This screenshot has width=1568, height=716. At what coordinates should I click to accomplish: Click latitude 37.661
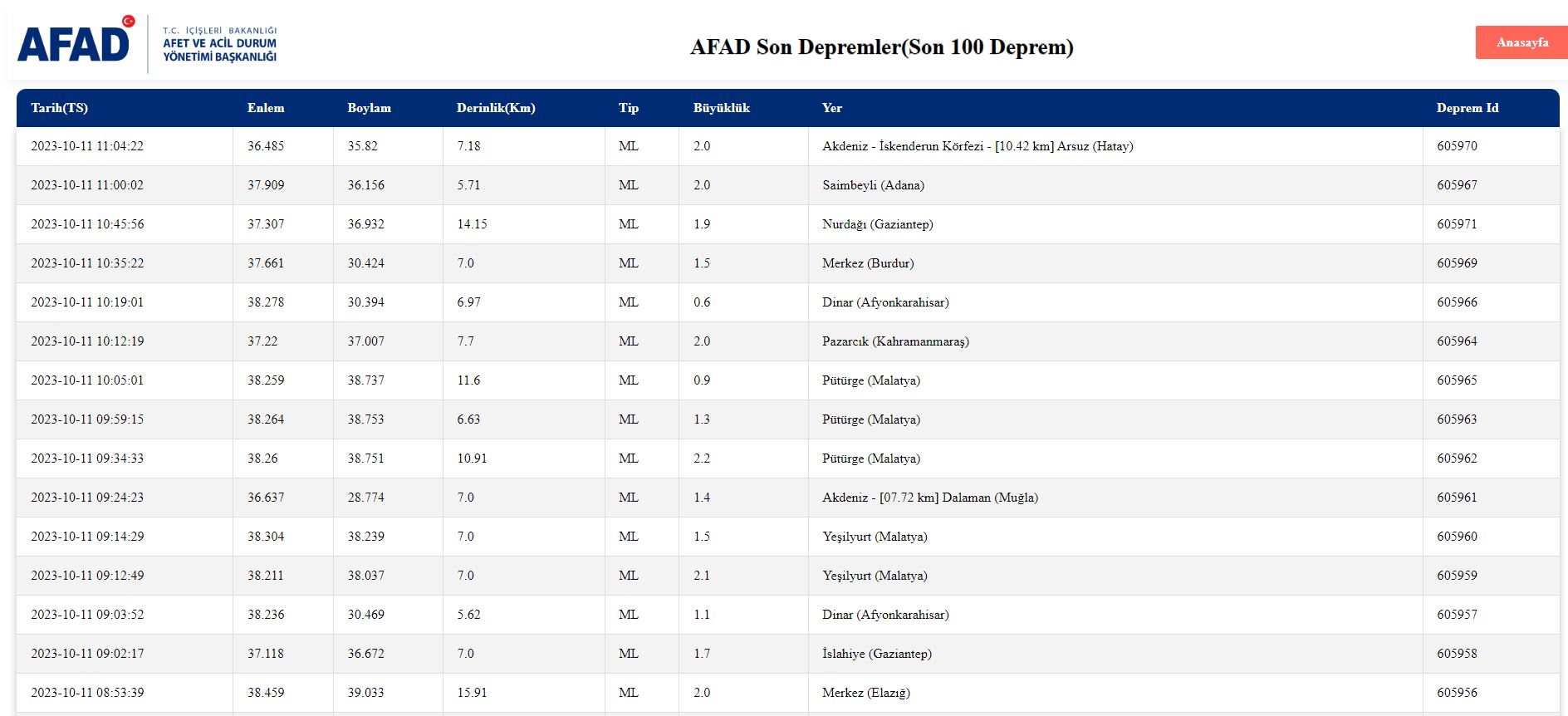tap(266, 263)
